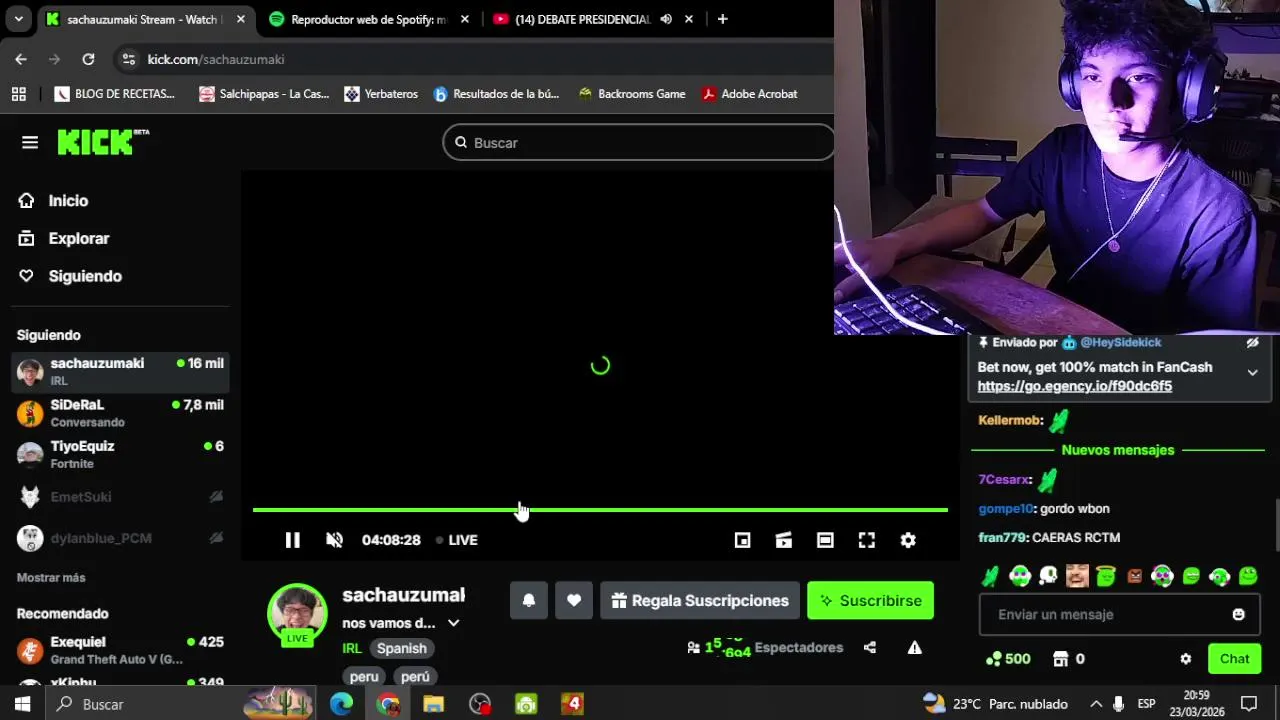The width and height of the screenshot is (1280, 720).
Task: Toggle notifications bell for sachauzumaki
Action: pyautogui.click(x=529, y=600)
